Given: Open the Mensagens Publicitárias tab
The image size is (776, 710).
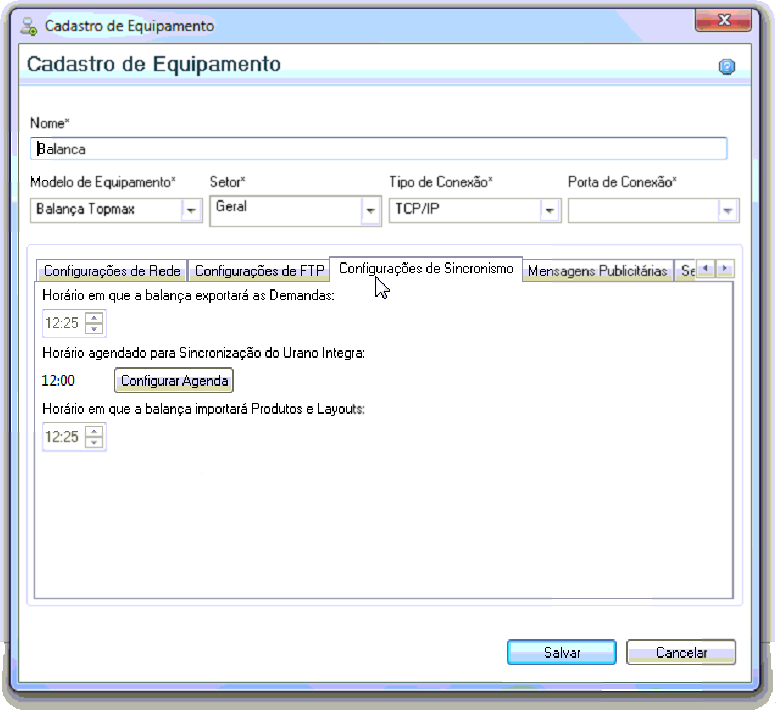Looking at the screenshot, I should point(597,271).
